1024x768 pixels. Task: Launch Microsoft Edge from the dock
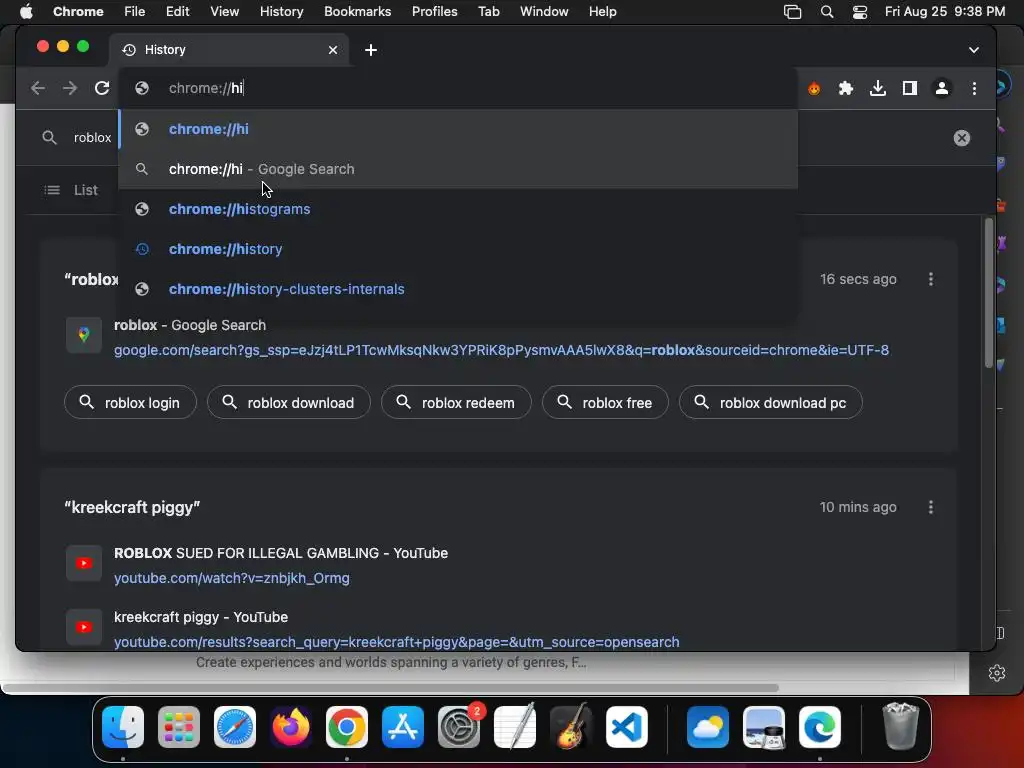coord(820,727)
